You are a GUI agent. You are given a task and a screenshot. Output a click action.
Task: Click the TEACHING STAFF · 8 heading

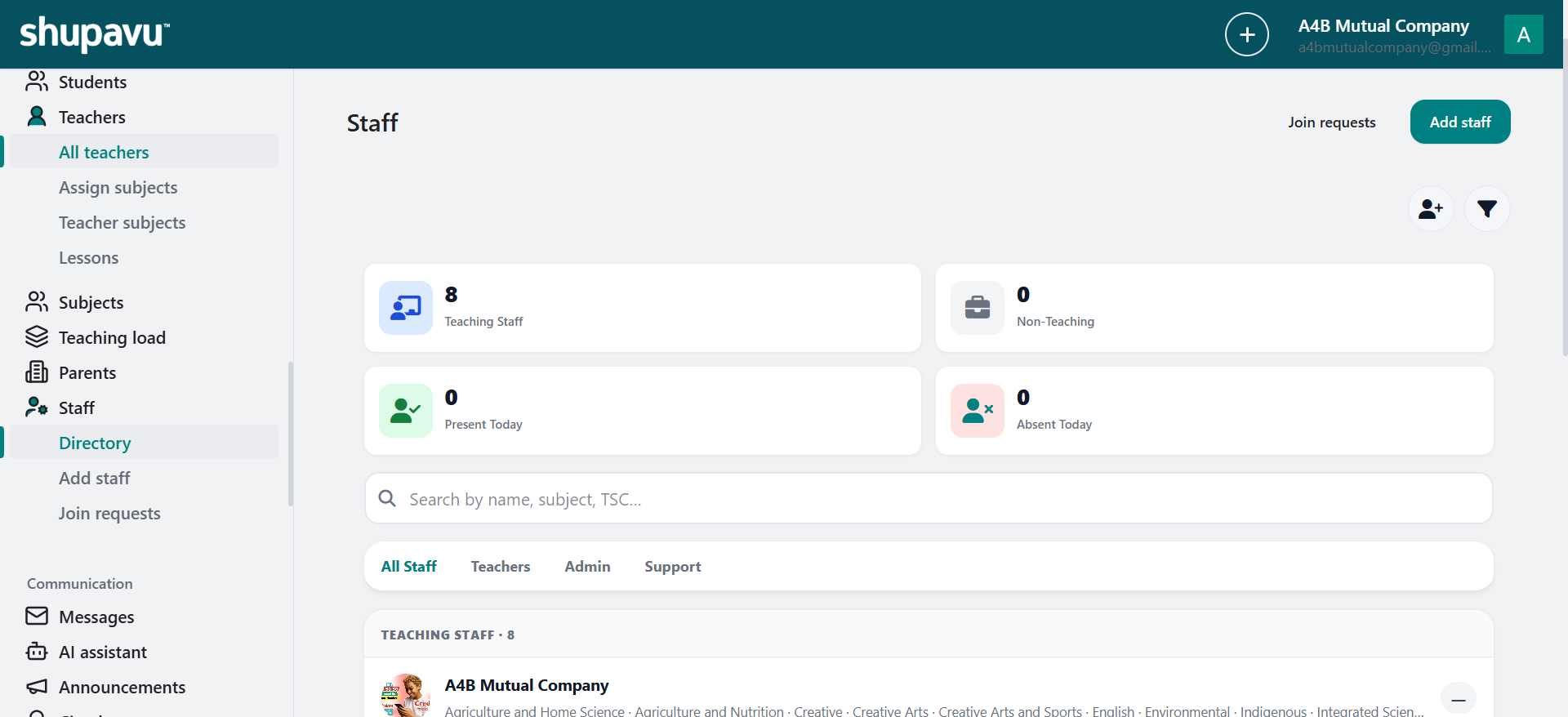[x=448, y=635]
